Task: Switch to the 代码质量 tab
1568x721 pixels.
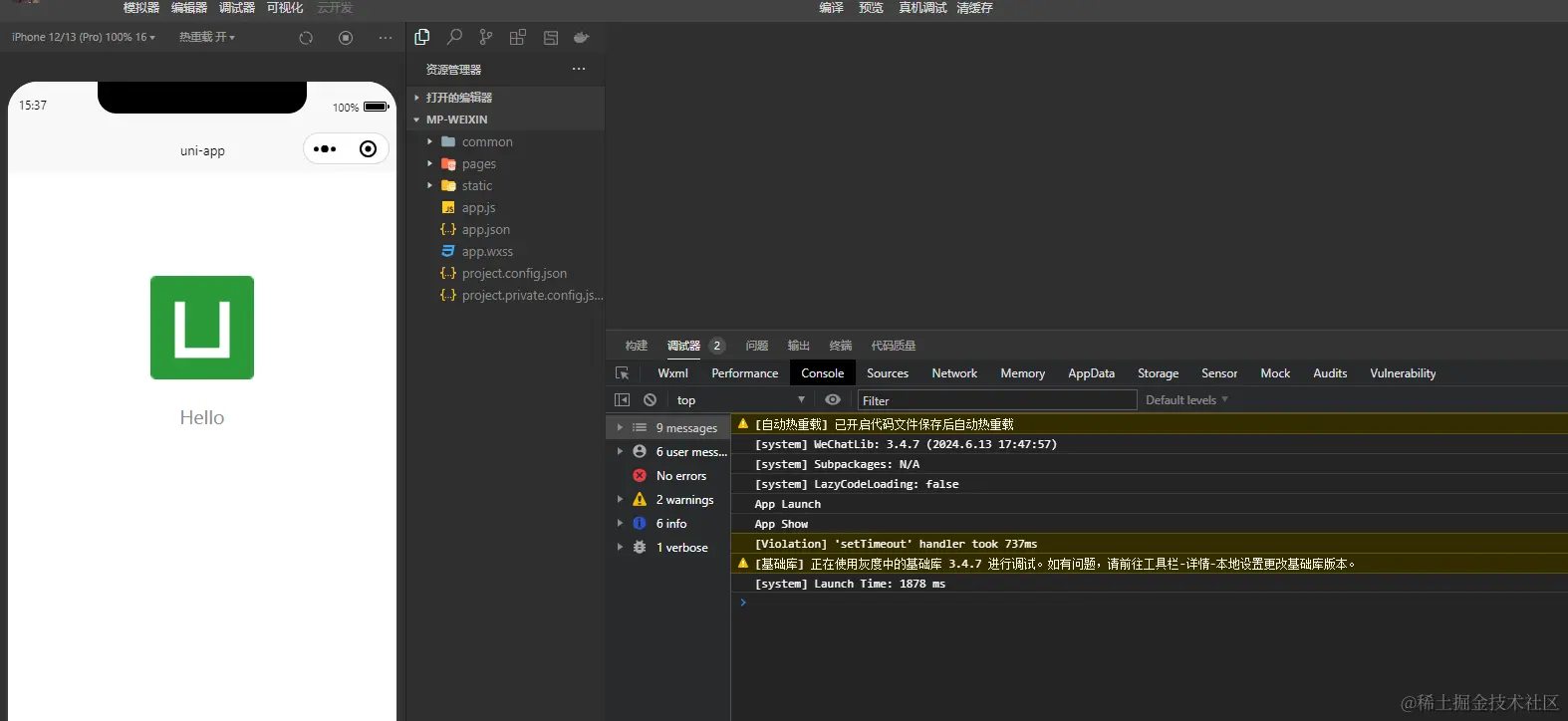Action: [x=894, y=346]
